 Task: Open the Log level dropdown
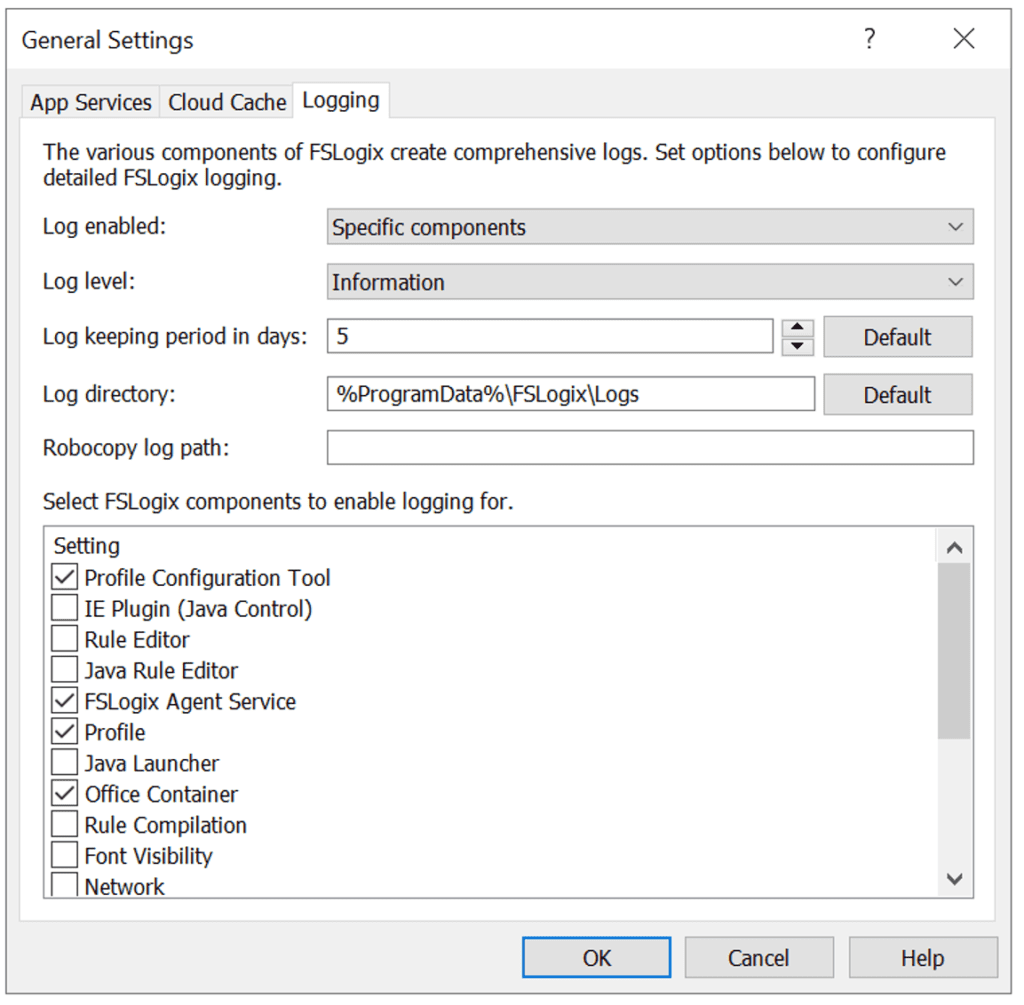pos(957,282)
